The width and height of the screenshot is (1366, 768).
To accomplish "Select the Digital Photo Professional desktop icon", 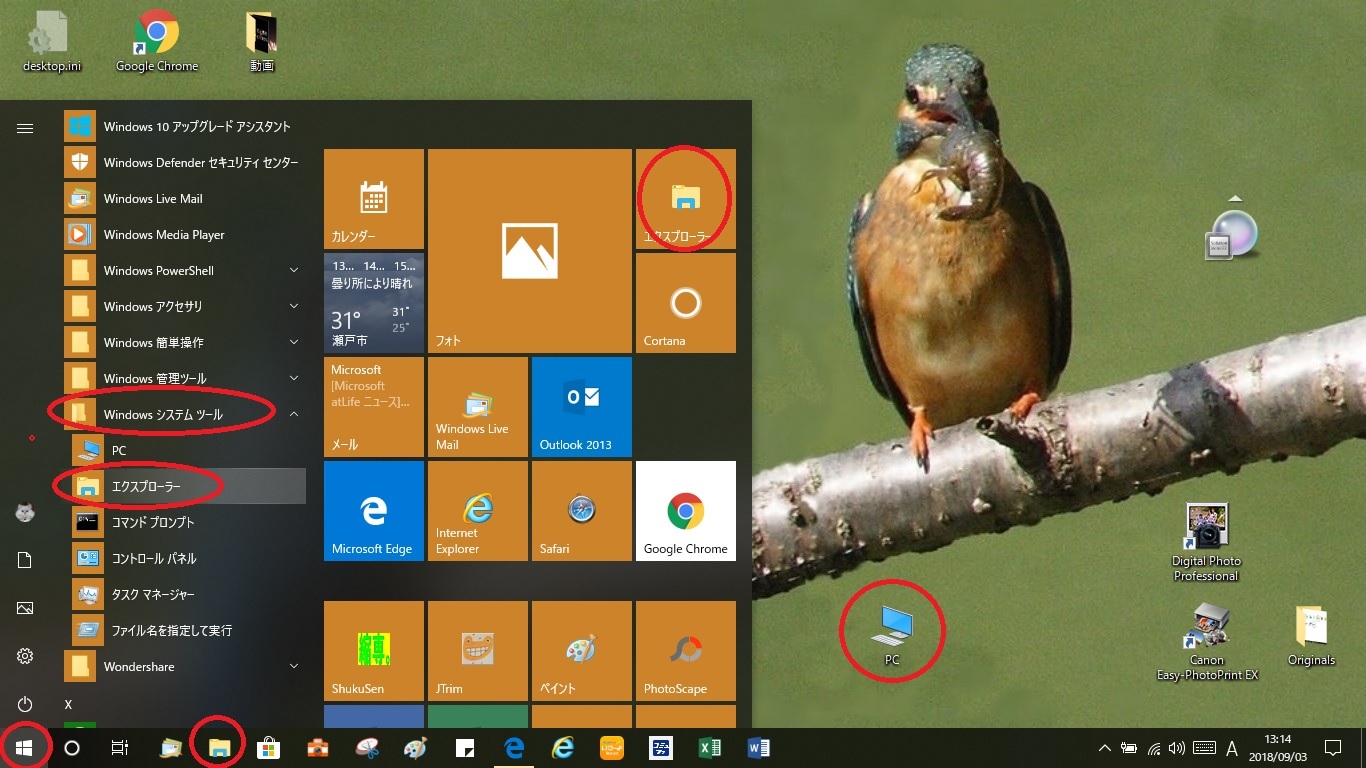I will point(1206,543).
